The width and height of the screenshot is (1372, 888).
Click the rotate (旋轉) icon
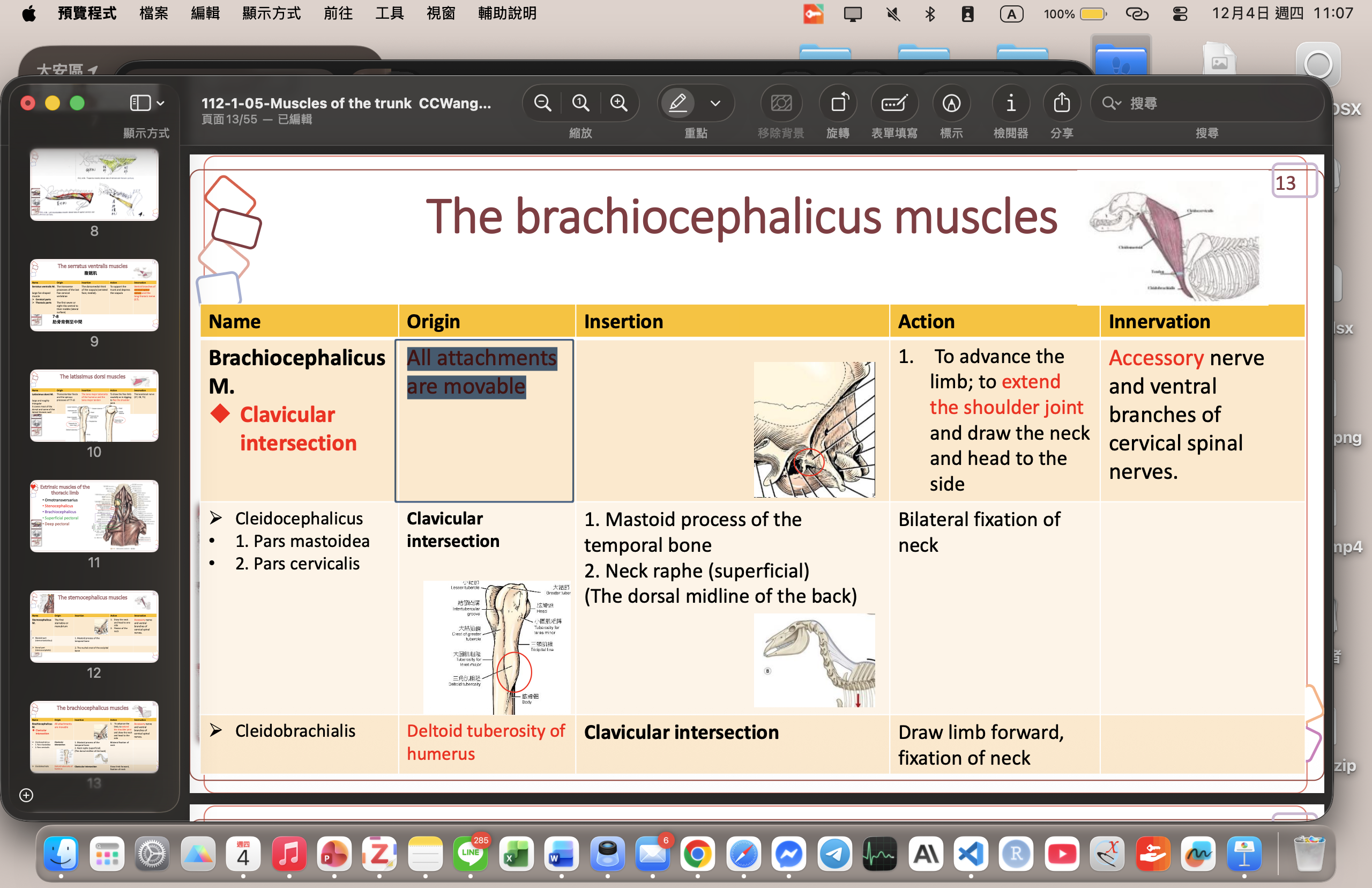pyautogui.click(x=838, y=103)
